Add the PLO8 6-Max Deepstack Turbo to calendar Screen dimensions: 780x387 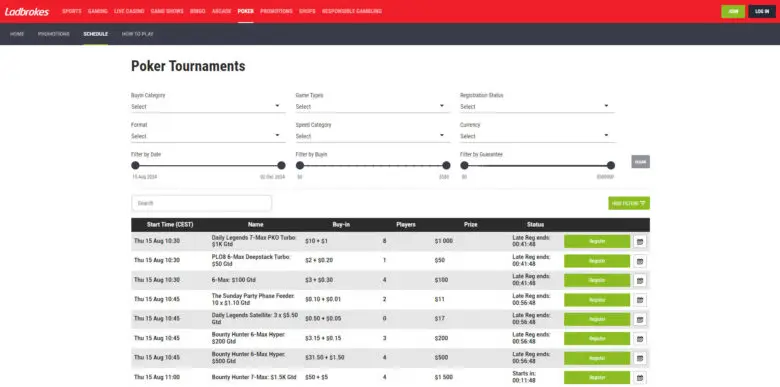pyautogui.click(x=640, y=261)
